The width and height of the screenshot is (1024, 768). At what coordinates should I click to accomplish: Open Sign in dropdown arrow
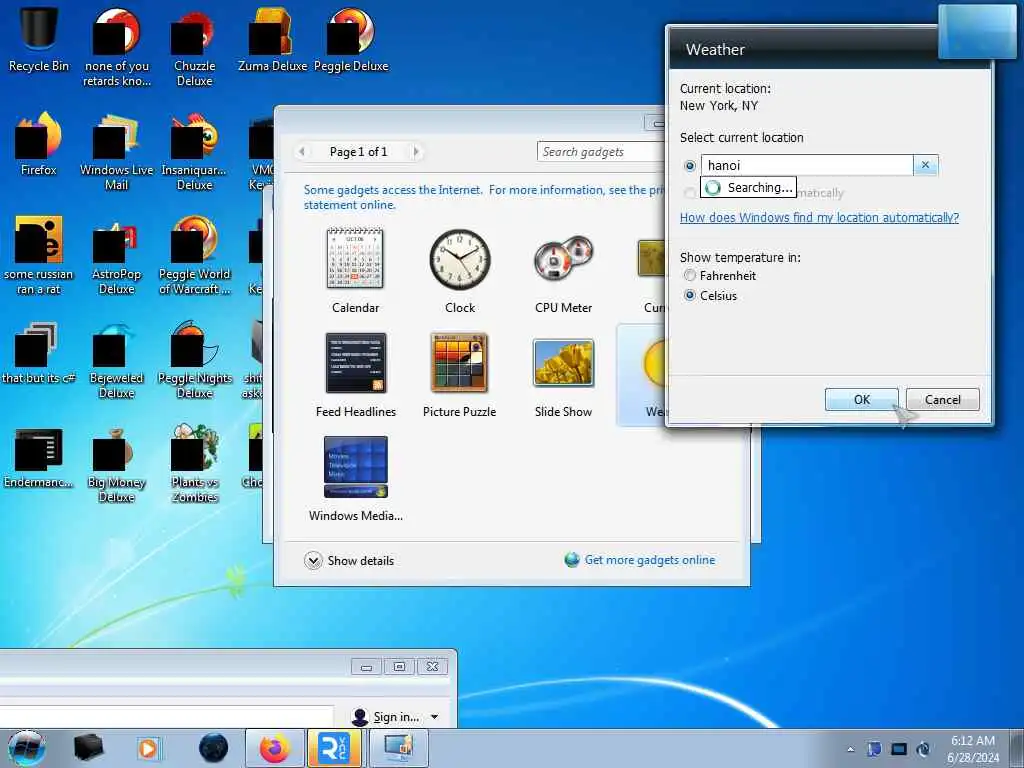coord(434,717)
